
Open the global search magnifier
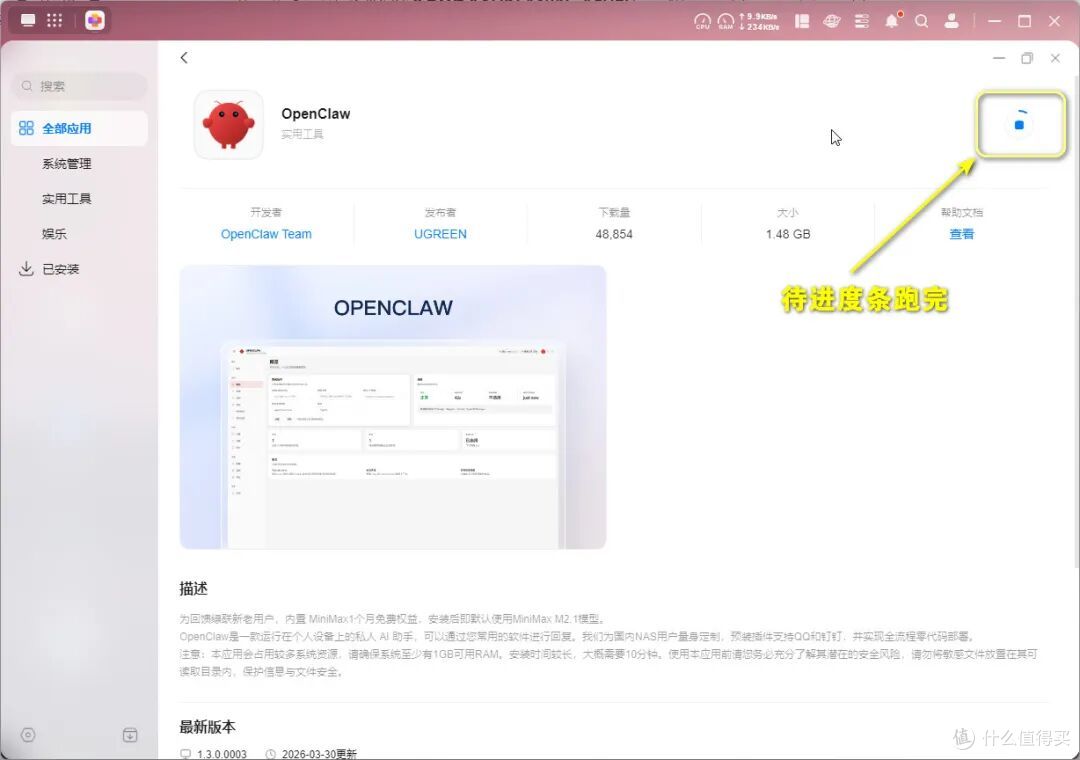pyautogui.click(x=922, y=21)
